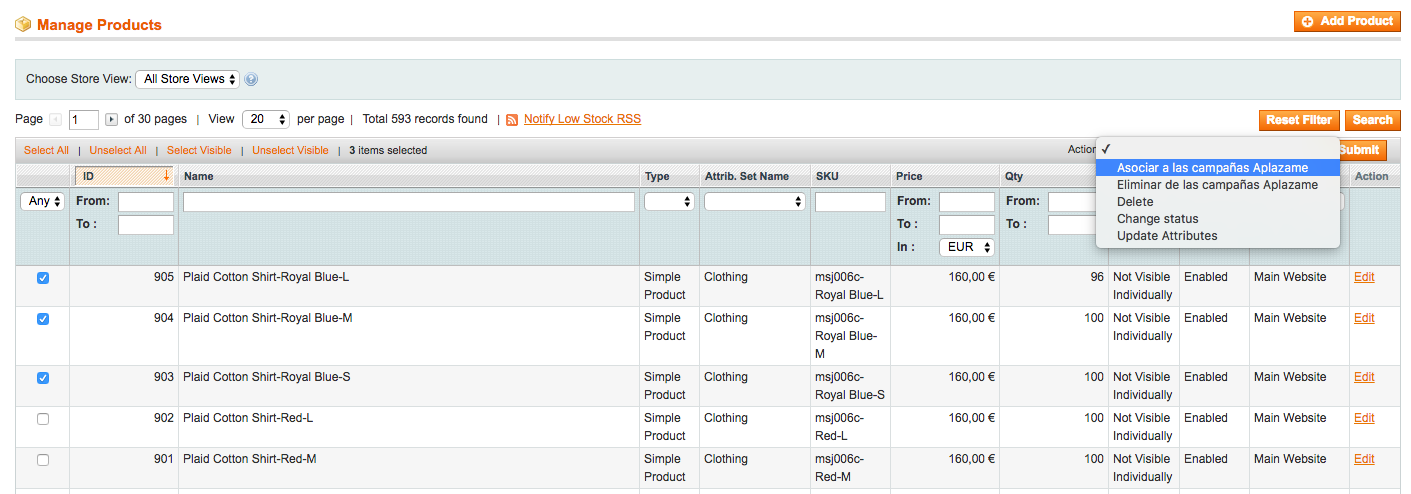This screenshot has width=1411, height=494.
Task: Edit product 902 link
Action: click(x=1364, y=418)
